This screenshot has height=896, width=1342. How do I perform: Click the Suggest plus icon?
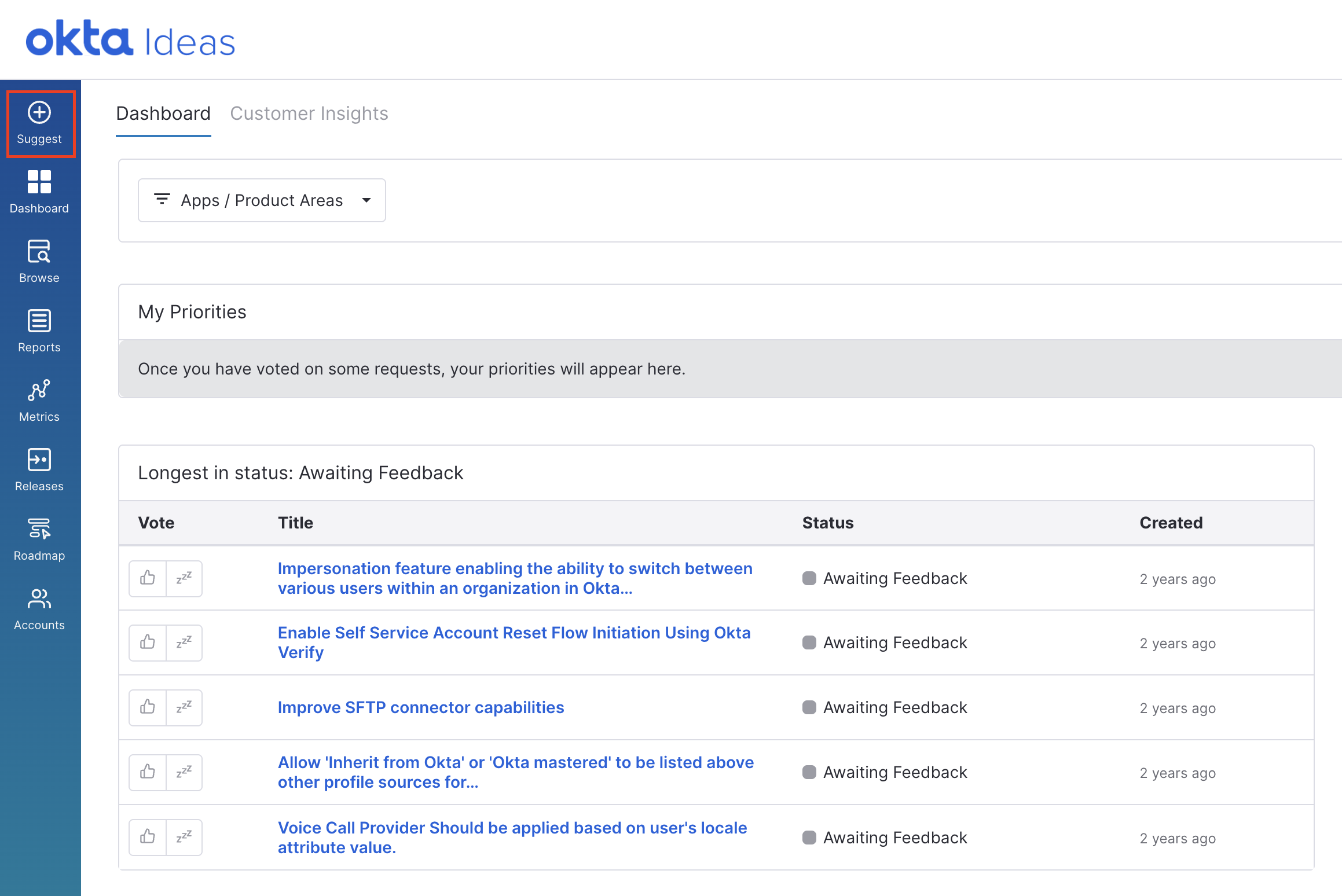coord(39,112)
